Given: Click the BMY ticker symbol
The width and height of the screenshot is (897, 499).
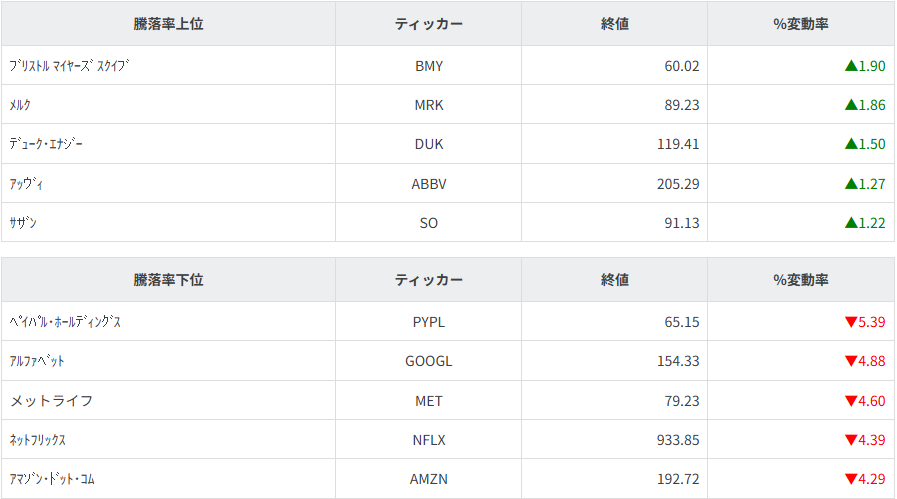Looking at the screenshot, I should pyautogui.click(x=428, y=66).
